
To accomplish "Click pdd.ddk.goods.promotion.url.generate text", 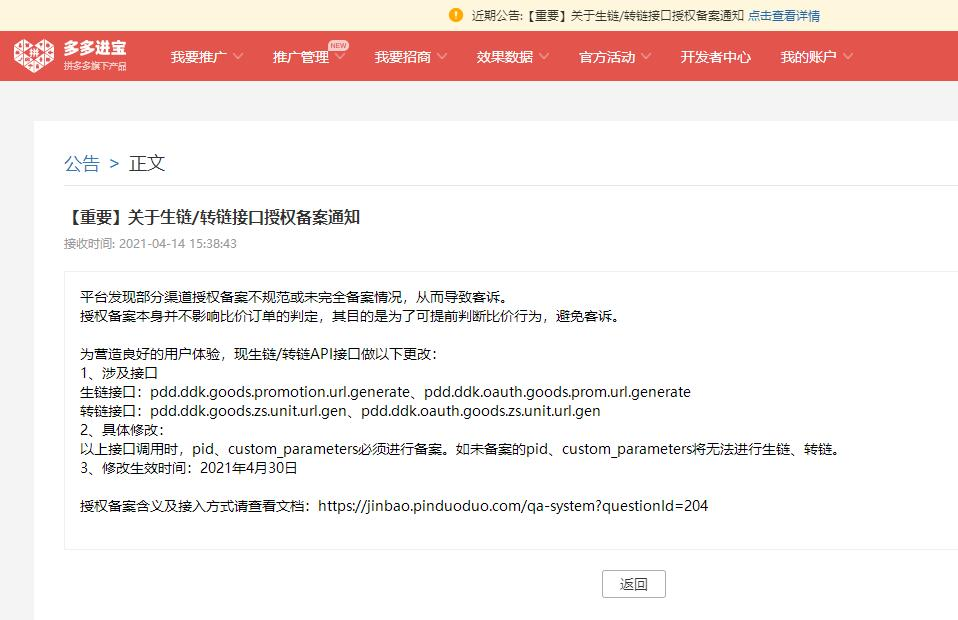I will [280, 392].
